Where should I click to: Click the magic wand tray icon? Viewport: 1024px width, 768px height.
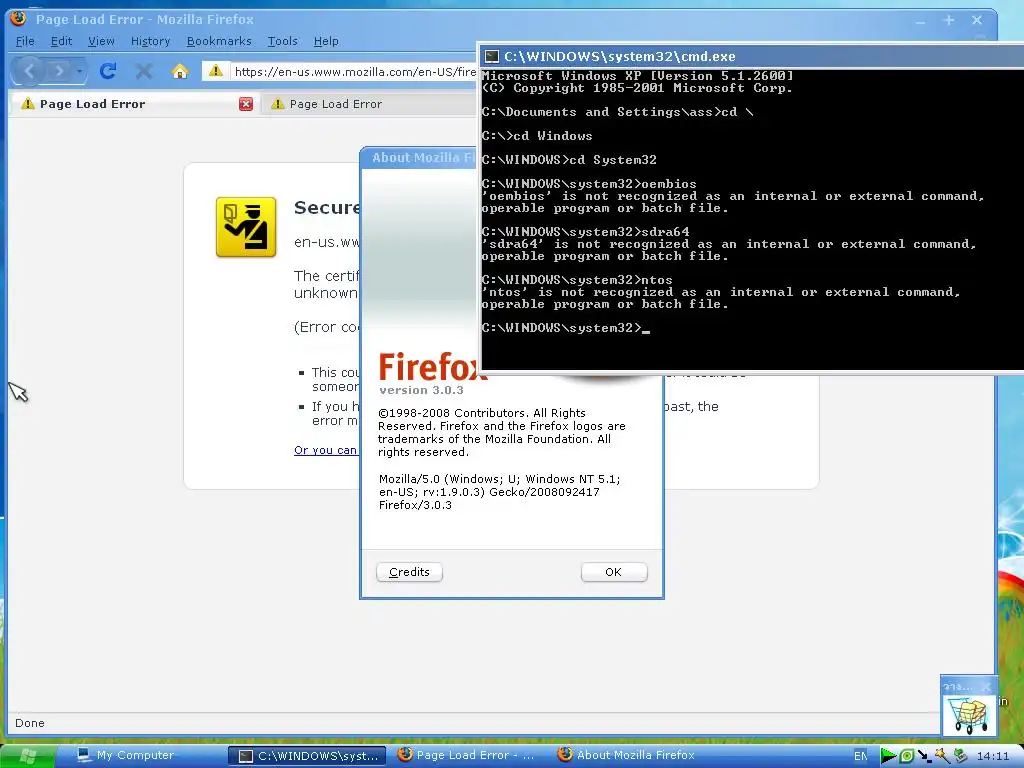click(x=942, y=756)
